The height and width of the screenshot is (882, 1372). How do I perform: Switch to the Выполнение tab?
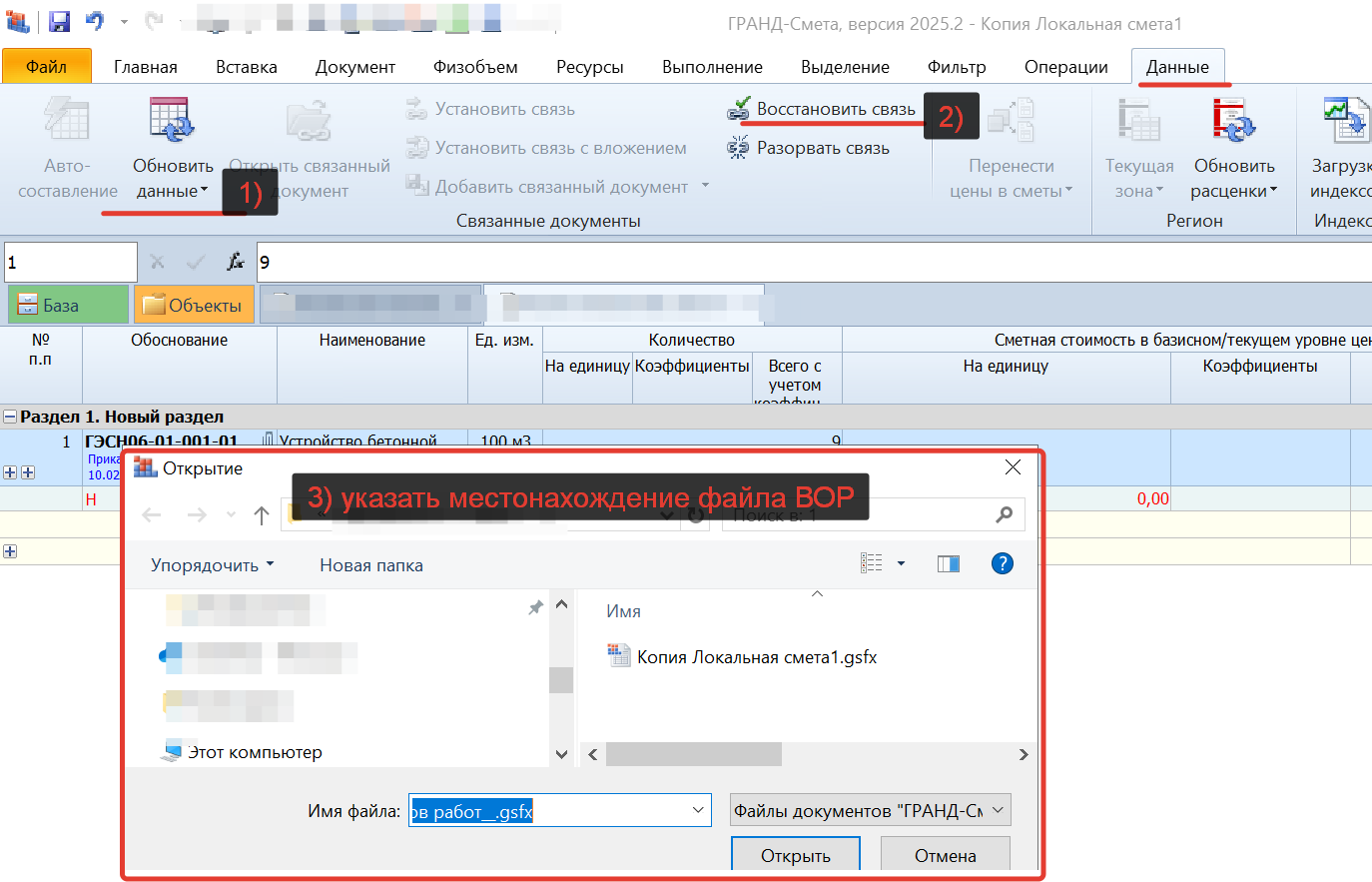pos(712,67)
